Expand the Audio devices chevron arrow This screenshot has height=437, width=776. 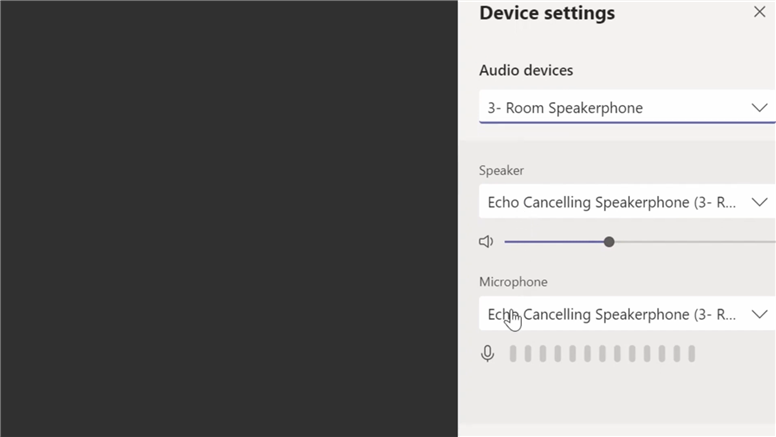pyautogui.click(x=759, y=108)
